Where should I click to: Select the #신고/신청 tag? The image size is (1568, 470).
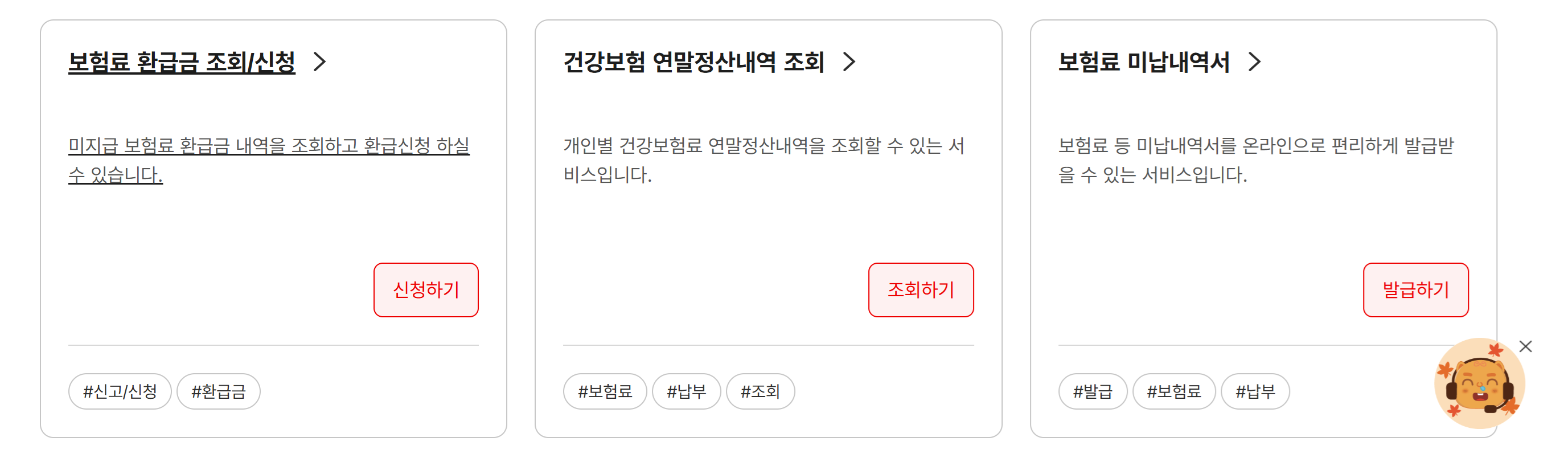coord(120,392)
